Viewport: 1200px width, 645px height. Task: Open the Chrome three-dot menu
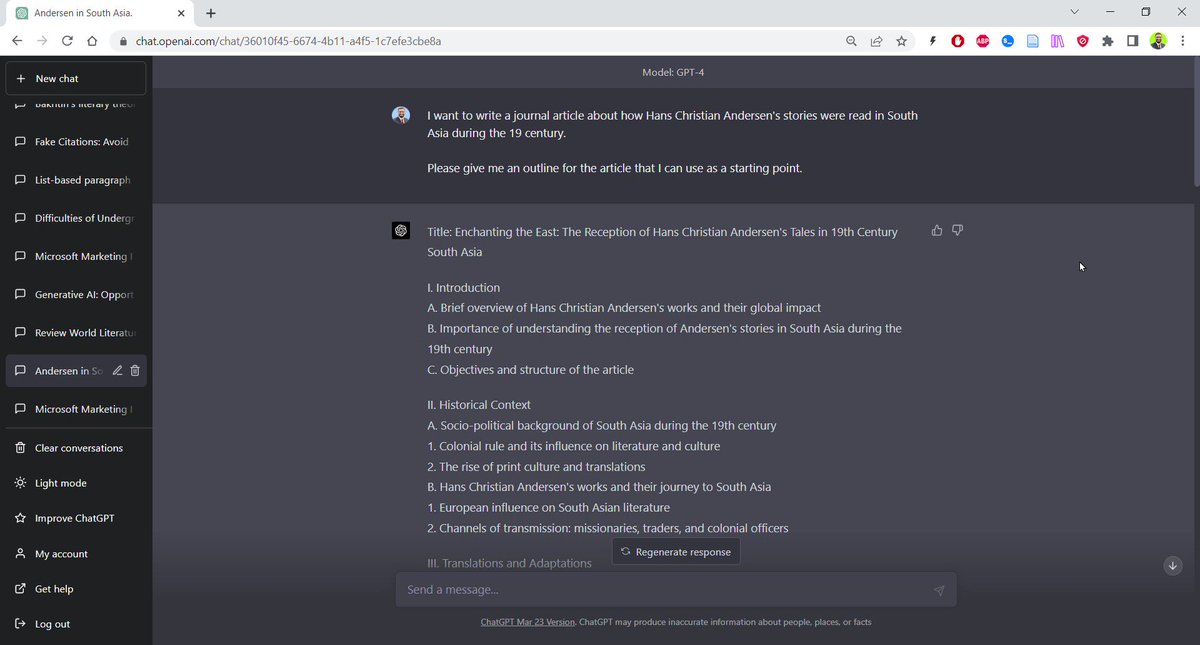pos(1183,42)
